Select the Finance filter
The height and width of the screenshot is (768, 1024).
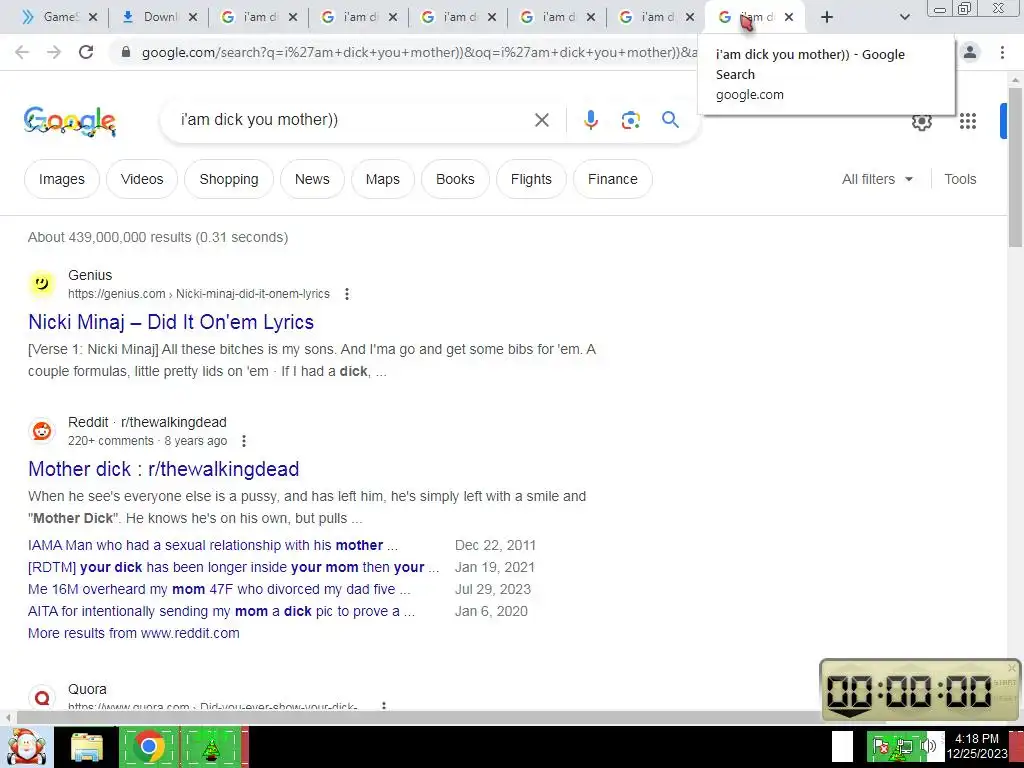click(x=613, y=179)
